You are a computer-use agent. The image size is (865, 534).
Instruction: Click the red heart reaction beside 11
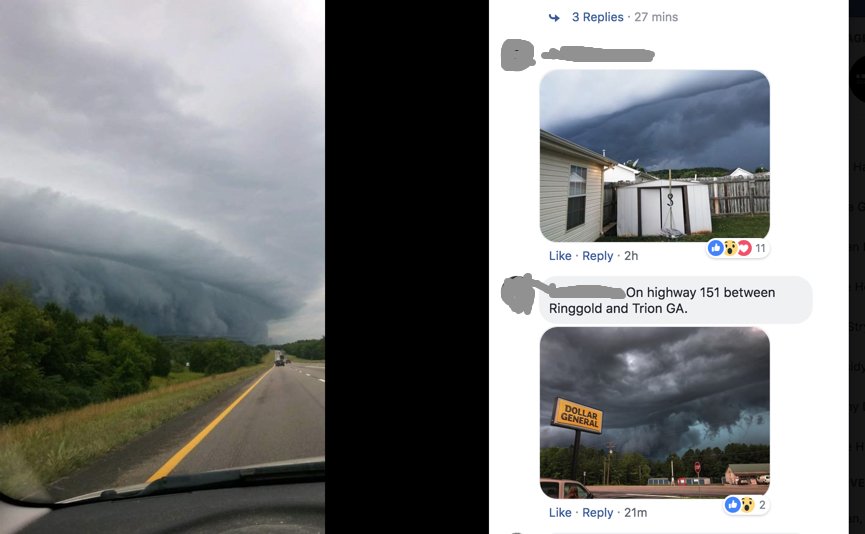(x=744, y=248)
